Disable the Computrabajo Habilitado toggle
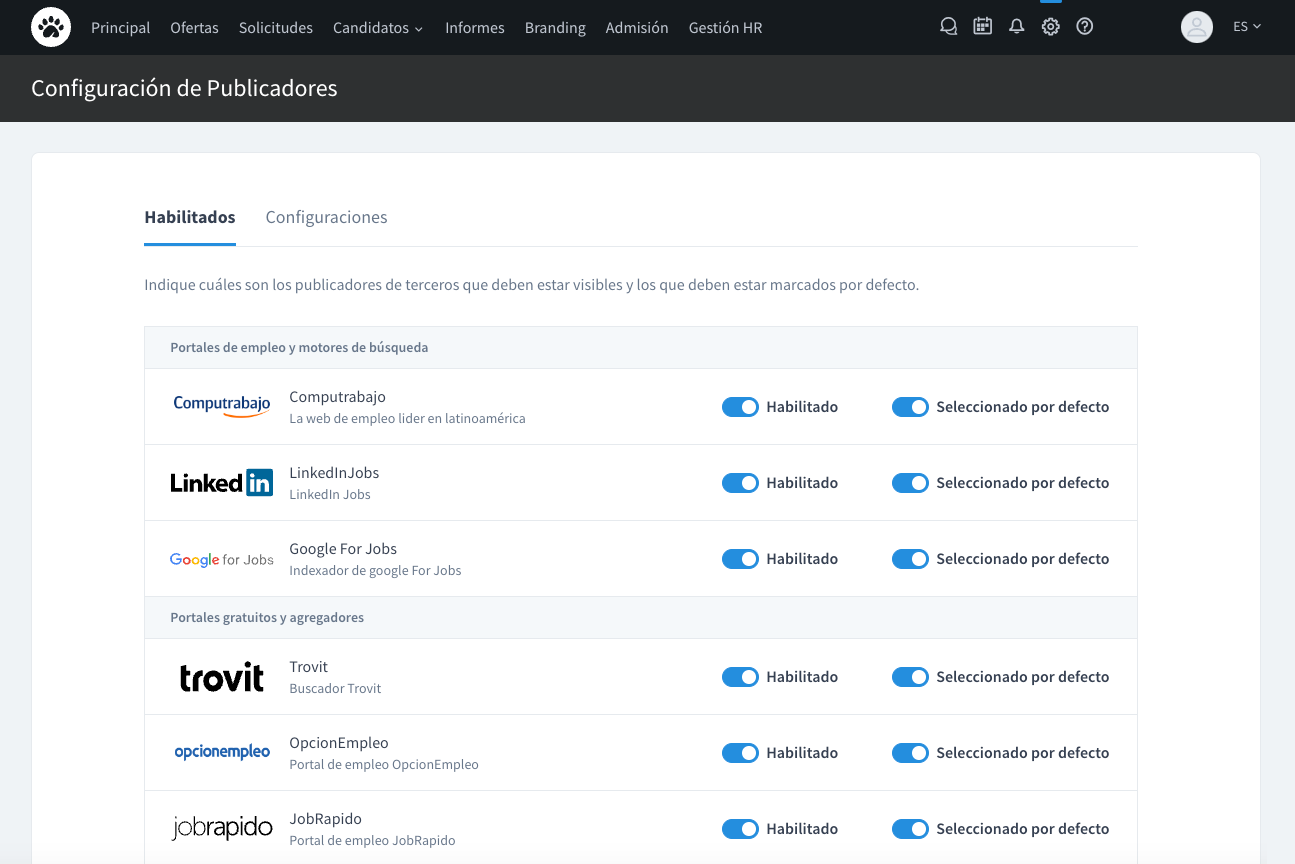The height and width of the screenshot is (864, 1295). click(x=740, y=407)
